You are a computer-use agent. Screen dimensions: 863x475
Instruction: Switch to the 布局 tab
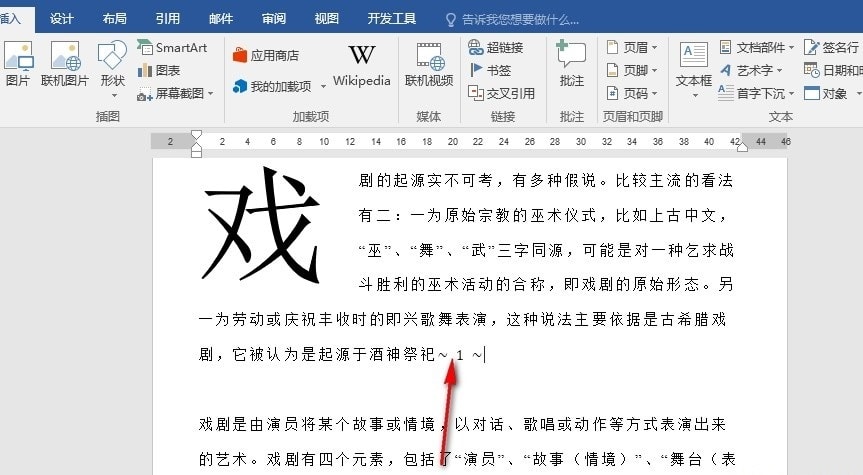(x=114, y=19)
